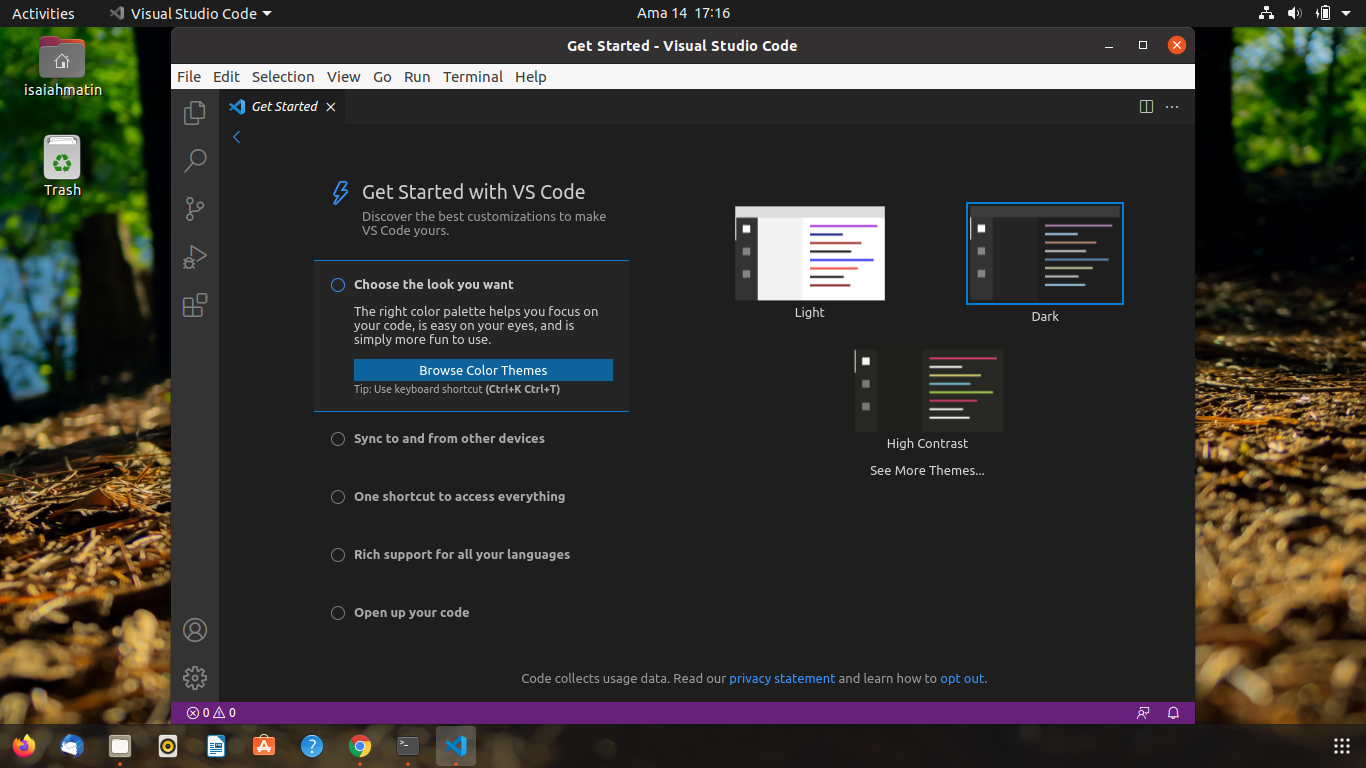
Task: Mark 'Sync to and from other devices' circle
Action: [x=338, y=439]
